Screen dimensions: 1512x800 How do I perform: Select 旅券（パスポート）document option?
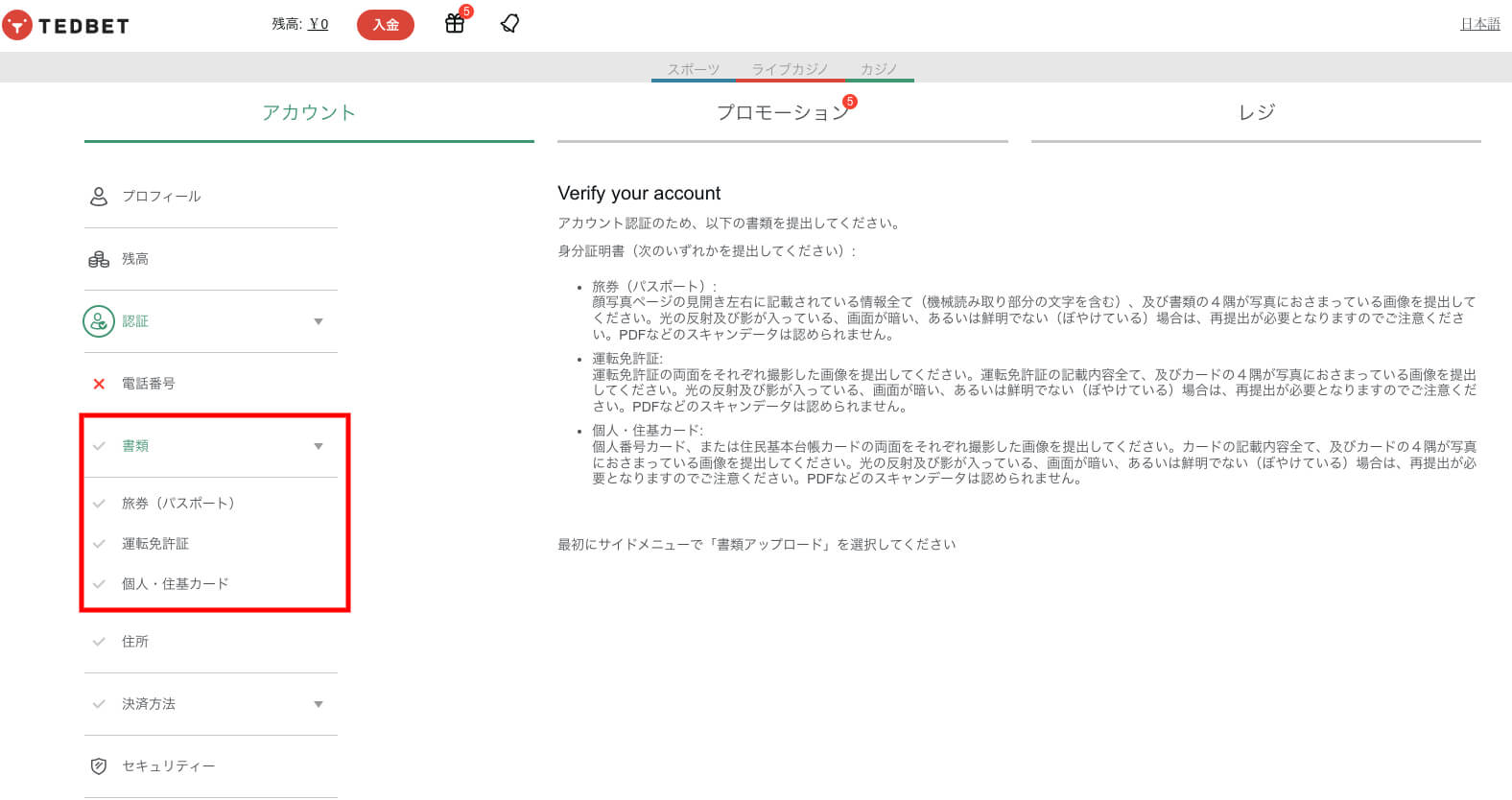coord(178,504)
